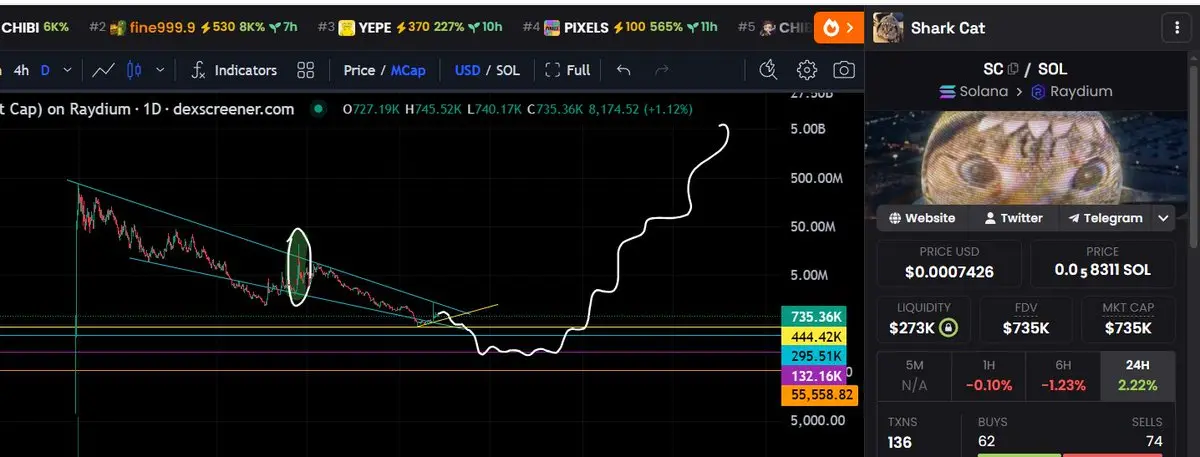
Task: Select the 5M stats tab
Action: [x=913, y=376]
